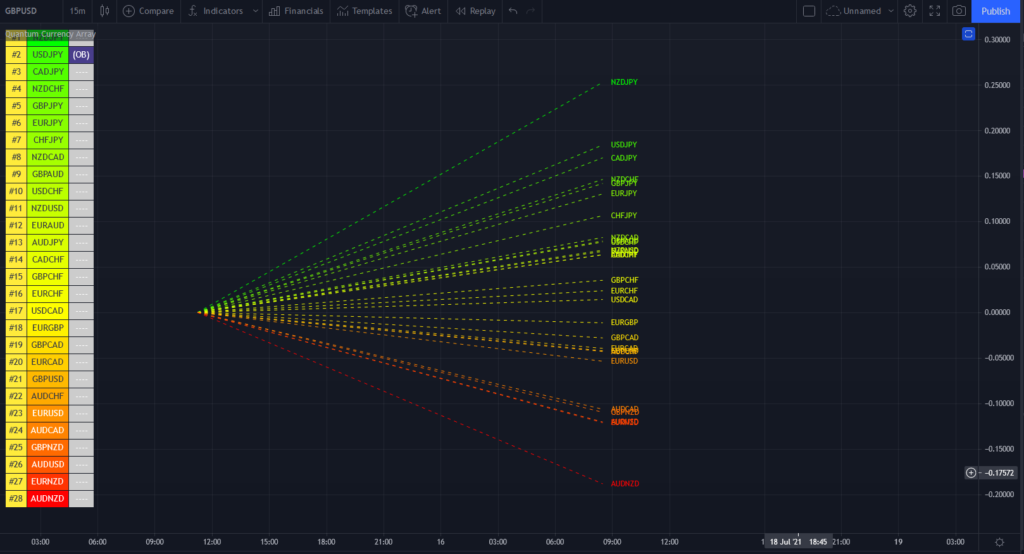Click Compare to add a symbol
The image size is (1024, 554).
pos(149,11)
